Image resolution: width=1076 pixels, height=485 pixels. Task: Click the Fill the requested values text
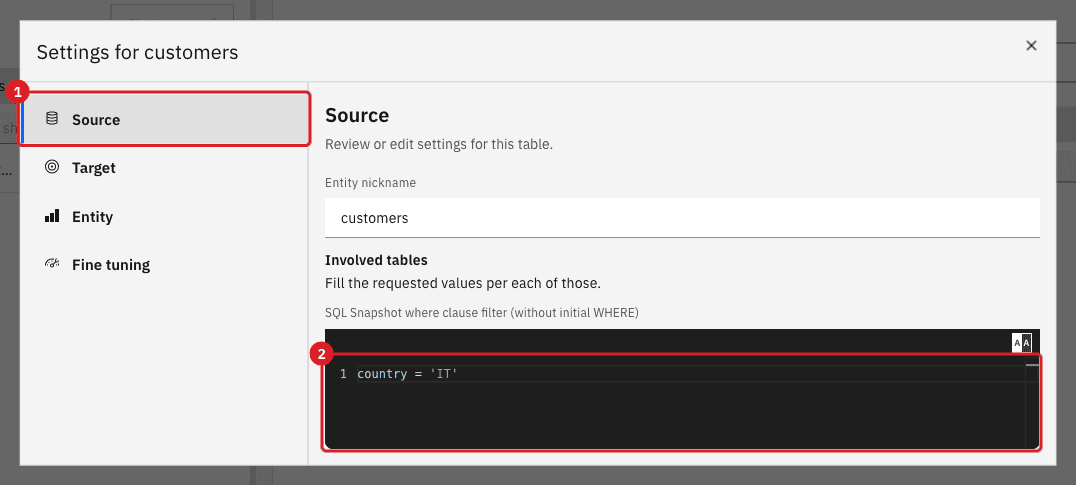(463, 283)
